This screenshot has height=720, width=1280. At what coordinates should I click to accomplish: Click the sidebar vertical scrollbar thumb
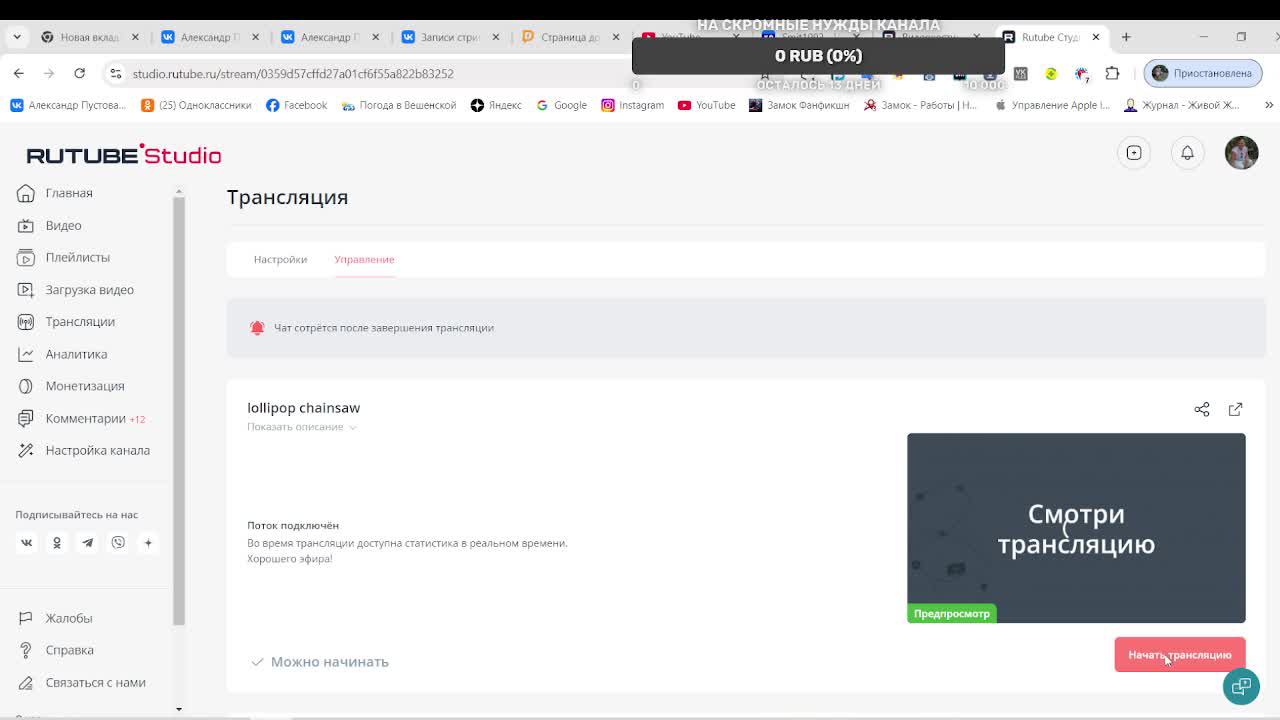[179, 410]
